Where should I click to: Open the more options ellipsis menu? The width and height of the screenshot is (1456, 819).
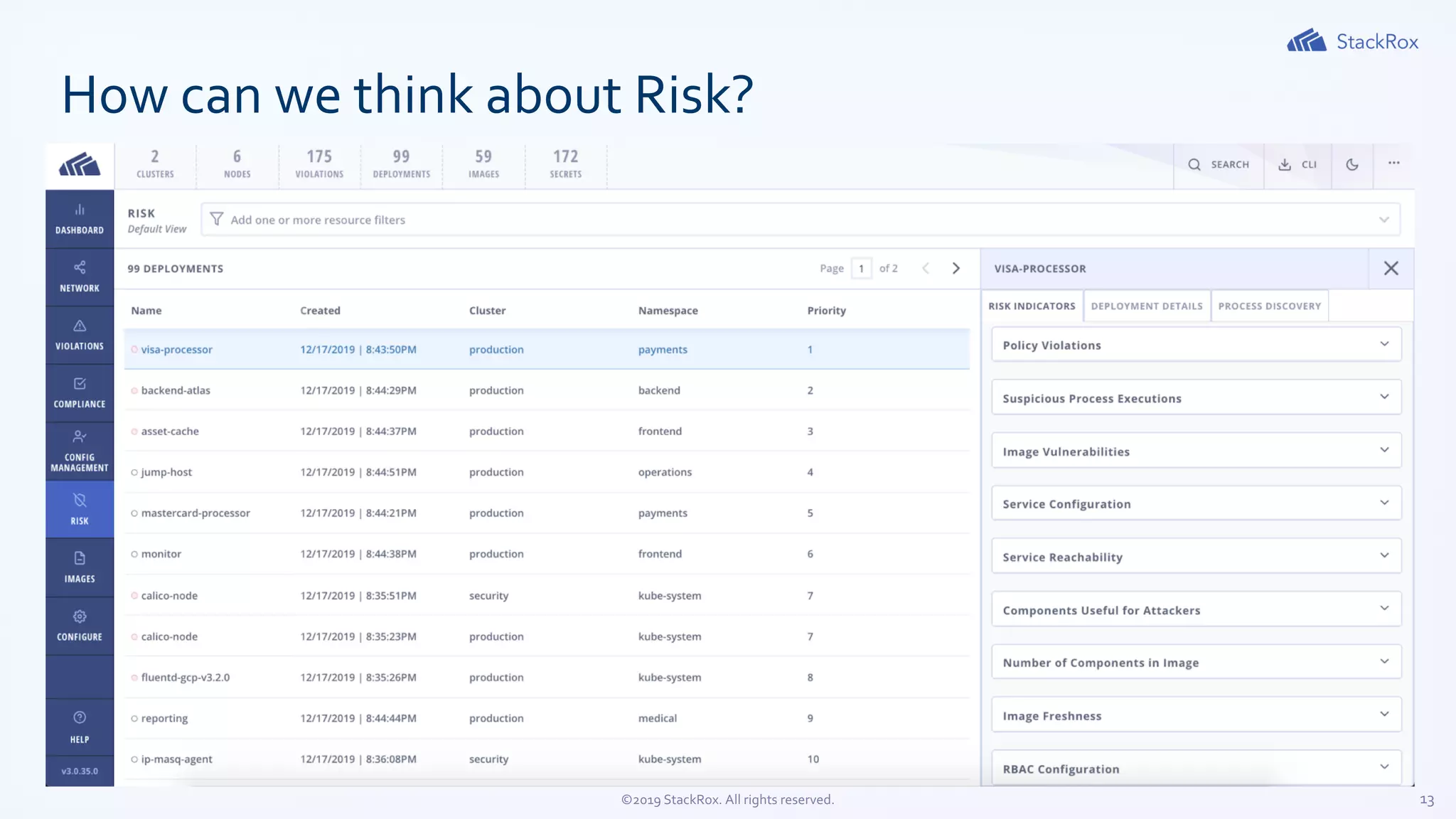[x=1393, y=164]
